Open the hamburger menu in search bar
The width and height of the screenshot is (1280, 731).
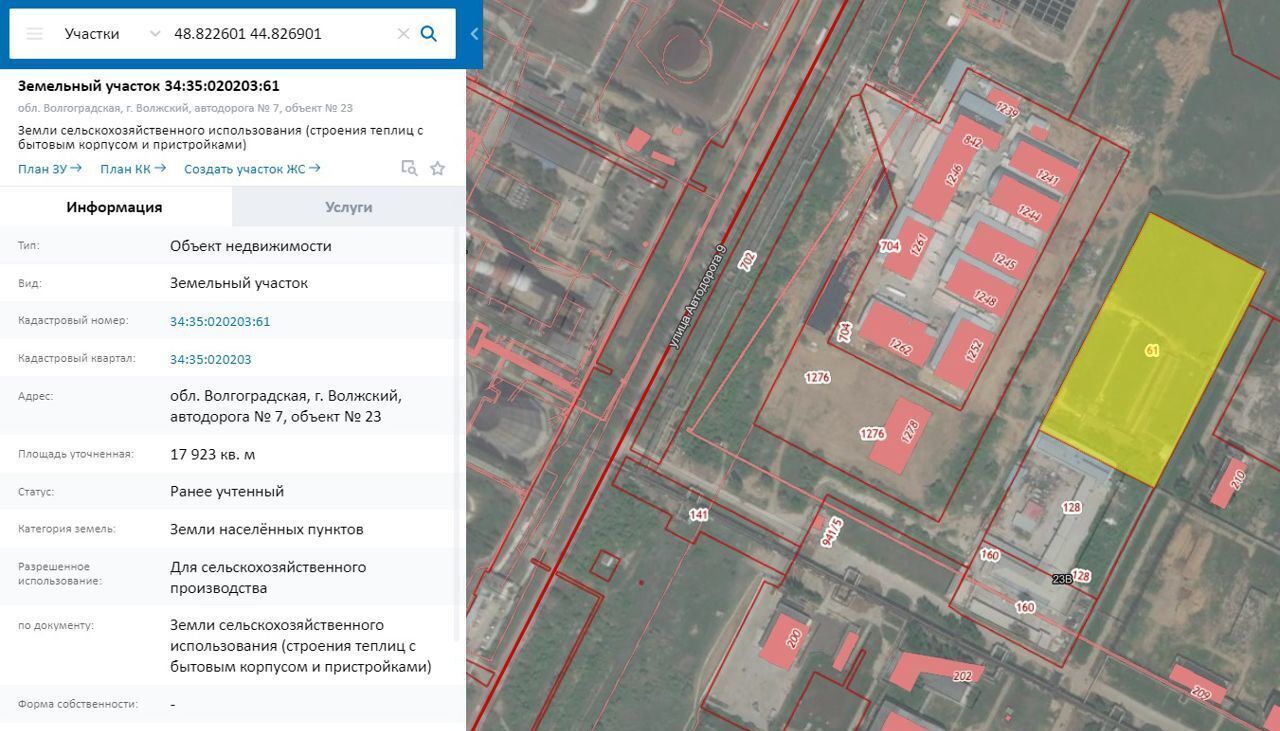point(35,34)
